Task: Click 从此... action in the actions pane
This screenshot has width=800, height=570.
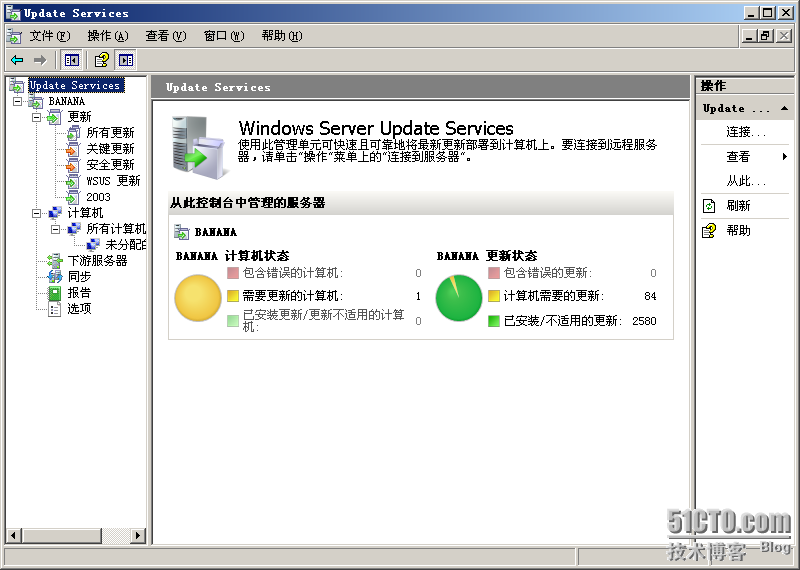Action: click(746, 181)
